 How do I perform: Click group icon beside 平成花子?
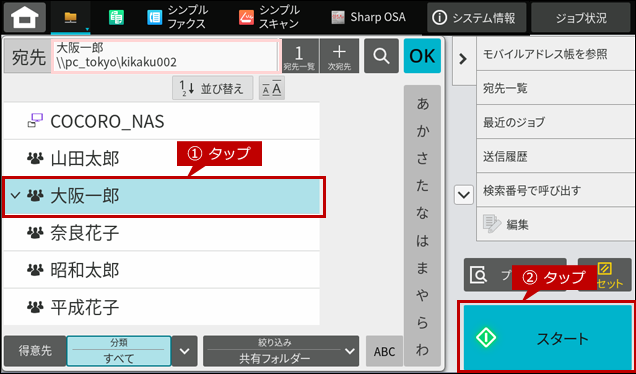point(35,307)
